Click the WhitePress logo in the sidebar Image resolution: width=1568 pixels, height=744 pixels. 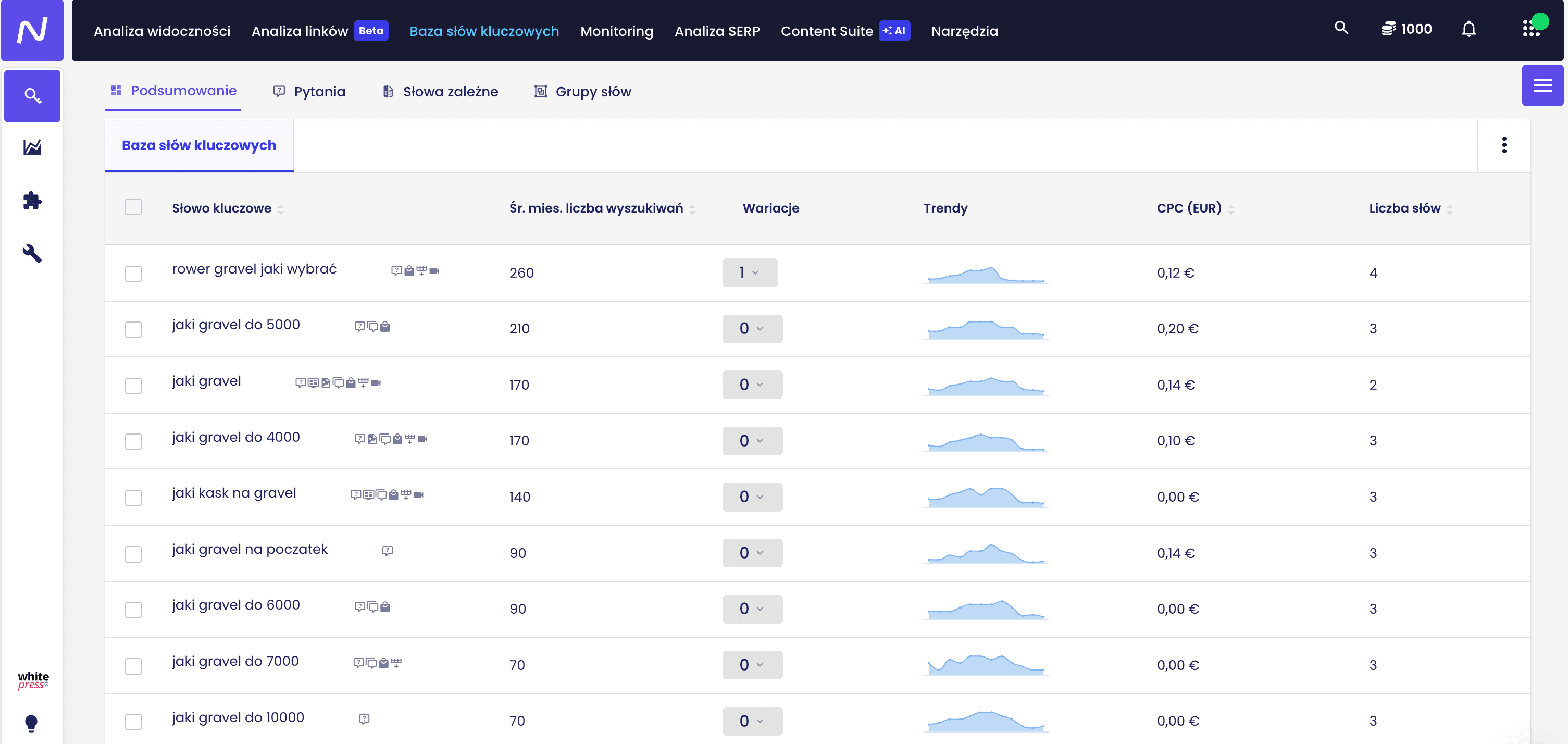click(x=33, y=680)
